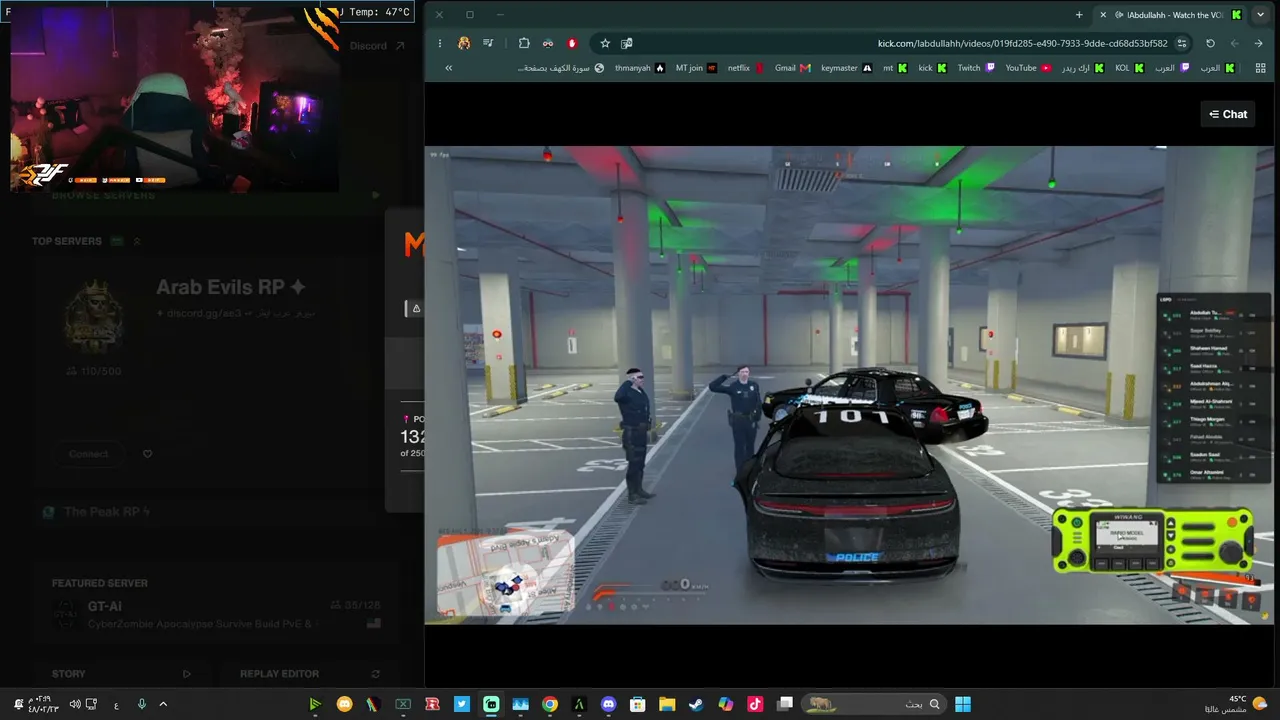The height and width of the screenshot is (720, 1280).
Task: Open a new Chrome tab
Action: [1079, 14]
